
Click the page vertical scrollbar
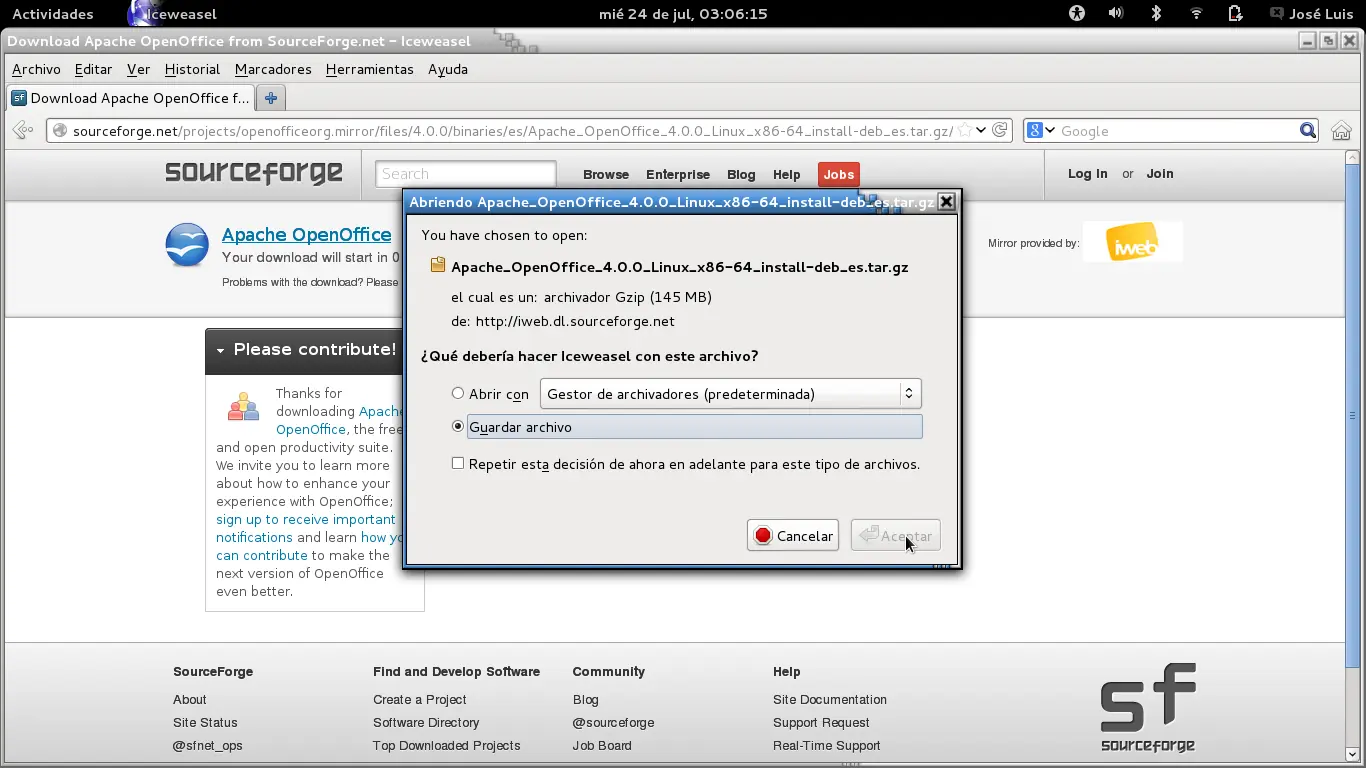[1353, 415]
